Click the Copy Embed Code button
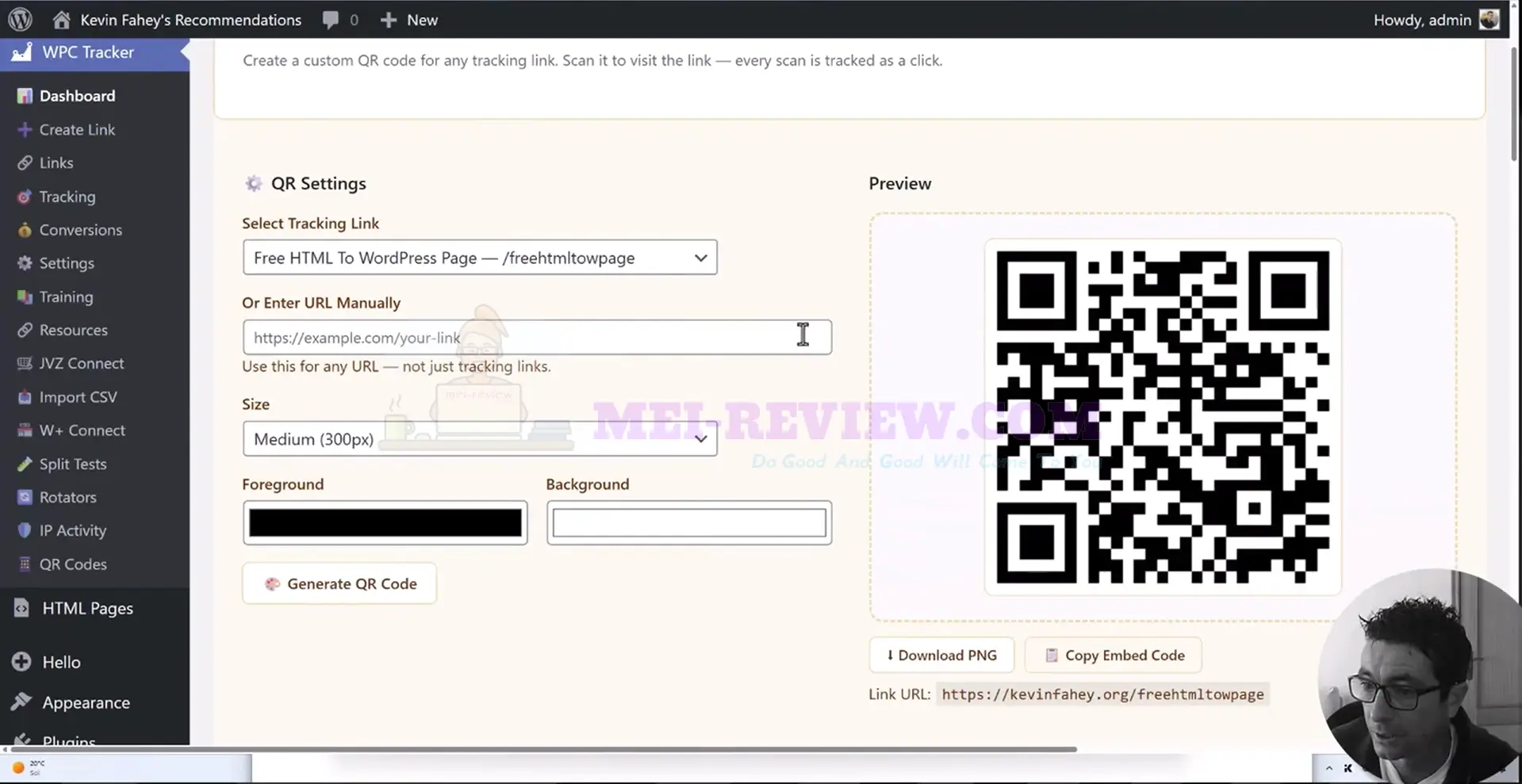Image resolution: width=1522 pixels, height=784 pixels. coord(1114,656)
